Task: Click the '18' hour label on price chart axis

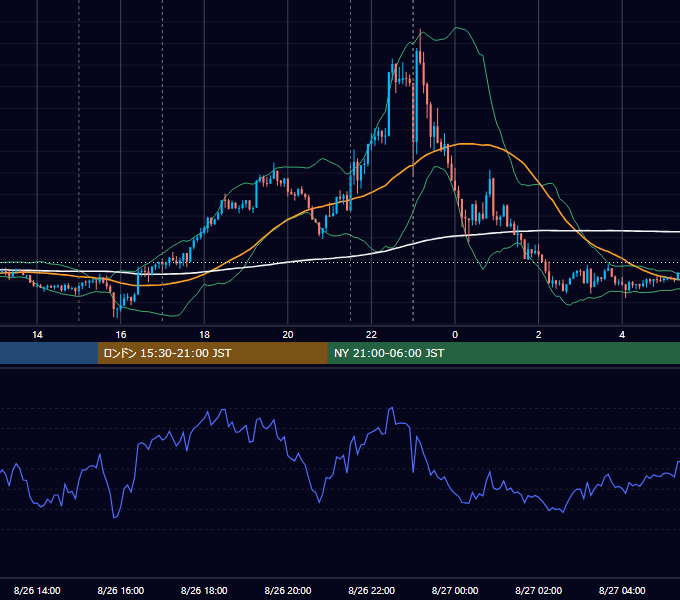Action: [204, 335]
